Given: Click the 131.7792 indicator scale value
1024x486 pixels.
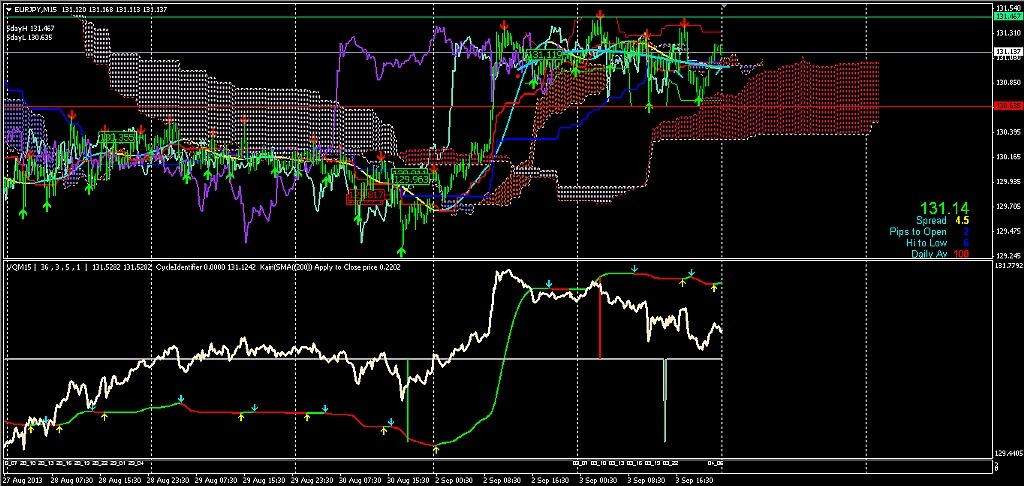Looking at the screenshot, I should (x=1008, y=266).
